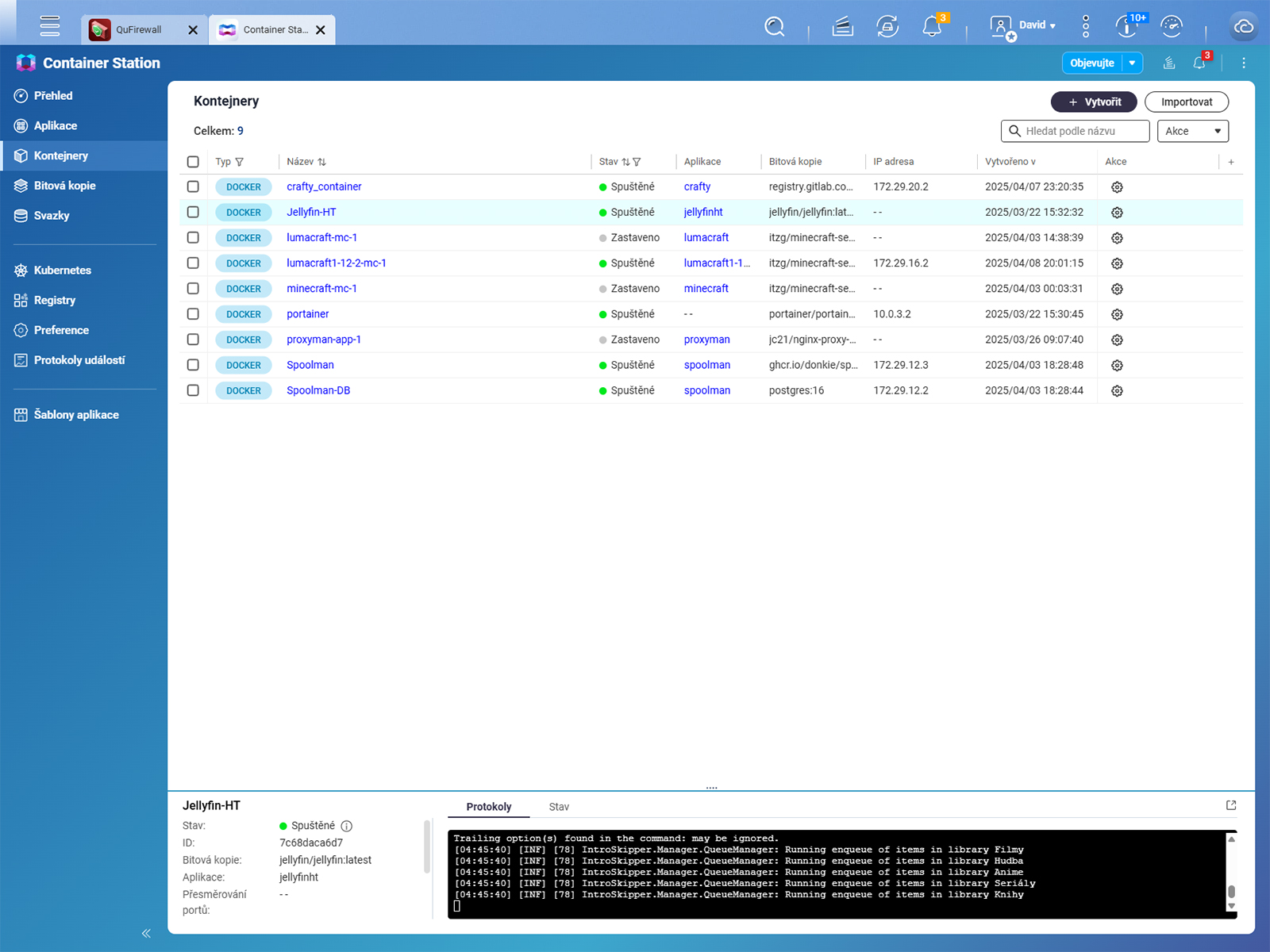
Task: Check the lumacraft1-12-2-mc-1 row checkbox
Action: coord(193,263)
